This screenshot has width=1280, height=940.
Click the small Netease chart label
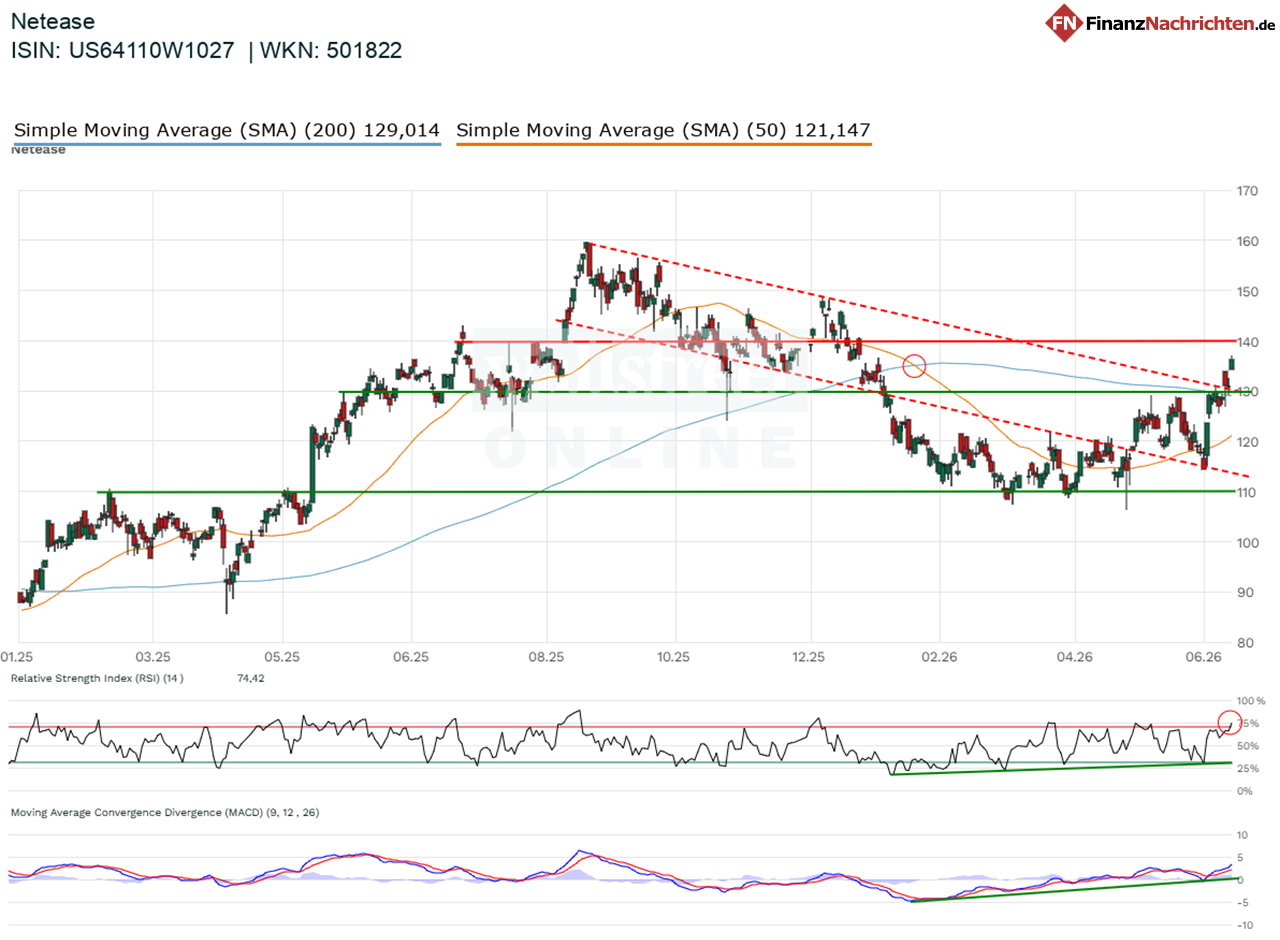point(38,150)
